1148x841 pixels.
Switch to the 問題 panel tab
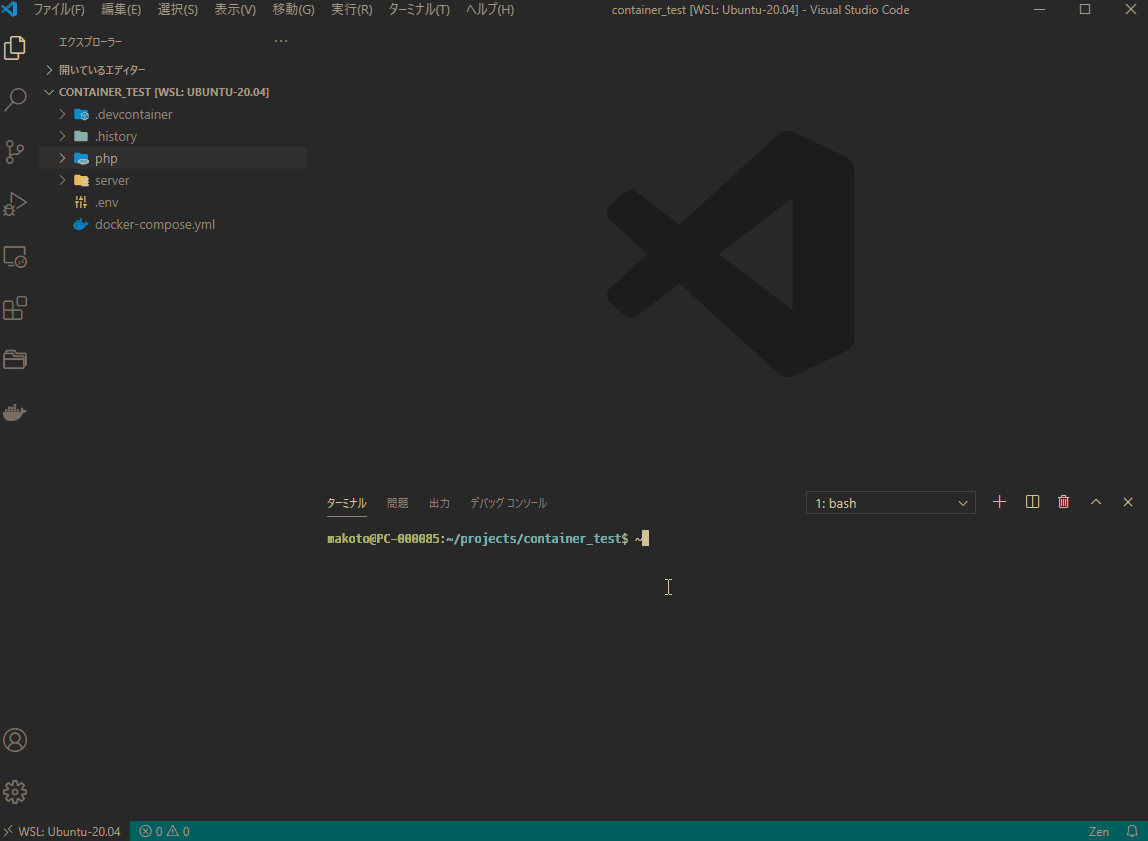pyautogui.click(x=397, y=503)
